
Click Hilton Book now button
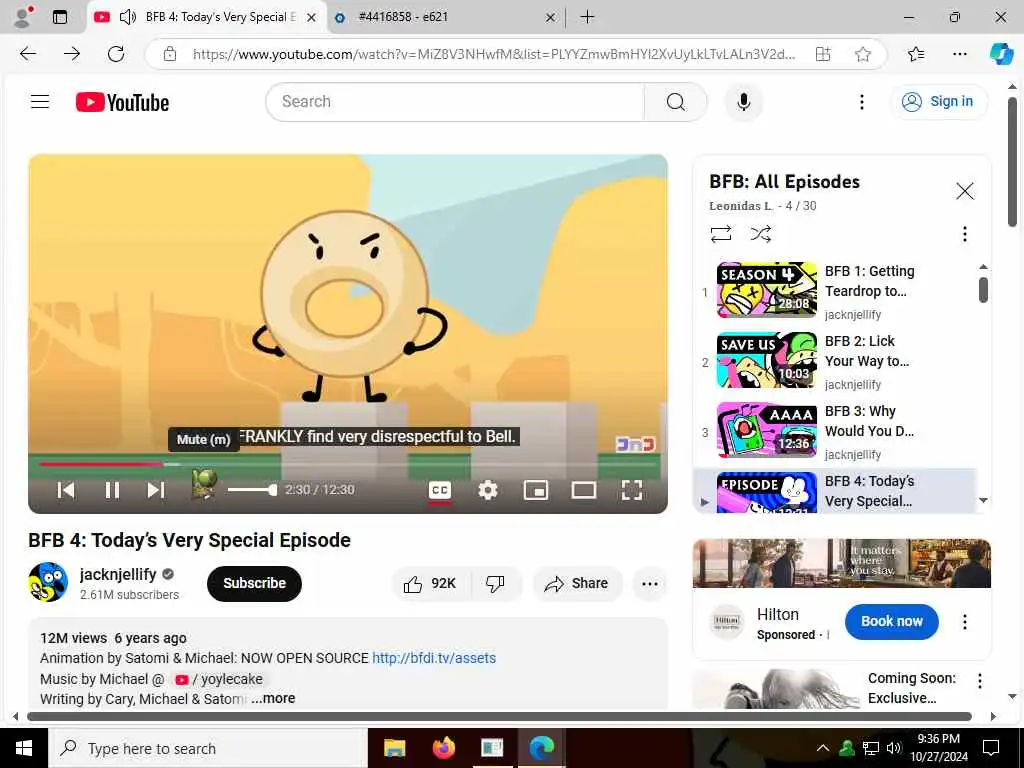click(891, 622)
